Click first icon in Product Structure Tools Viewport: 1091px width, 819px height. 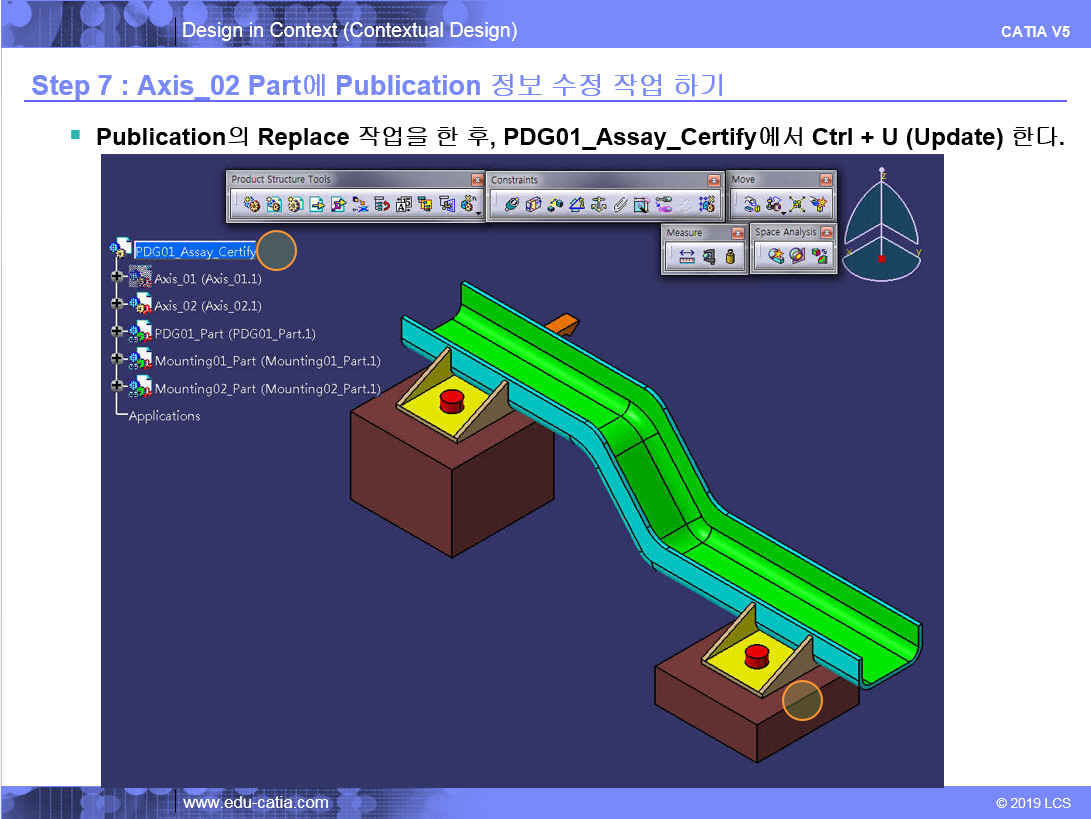tap(251, 205)
